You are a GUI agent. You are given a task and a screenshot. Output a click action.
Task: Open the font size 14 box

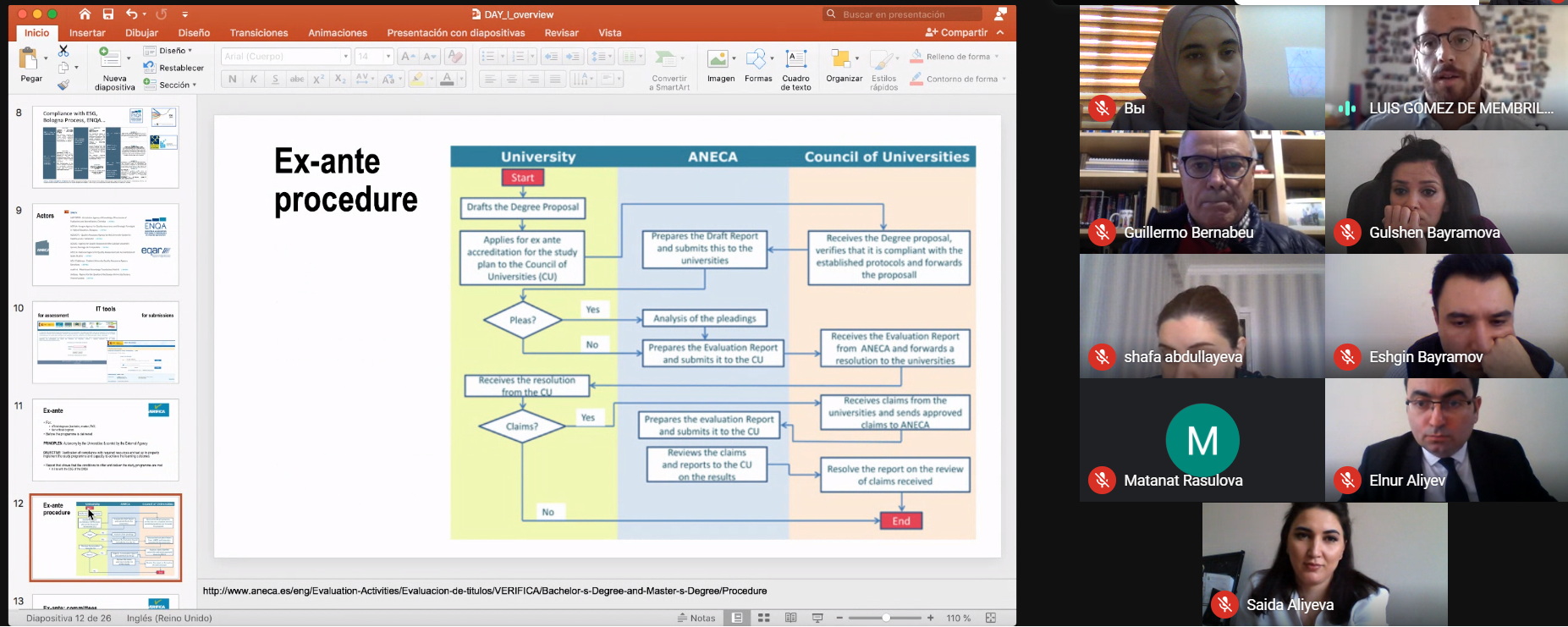coord(374,57)
